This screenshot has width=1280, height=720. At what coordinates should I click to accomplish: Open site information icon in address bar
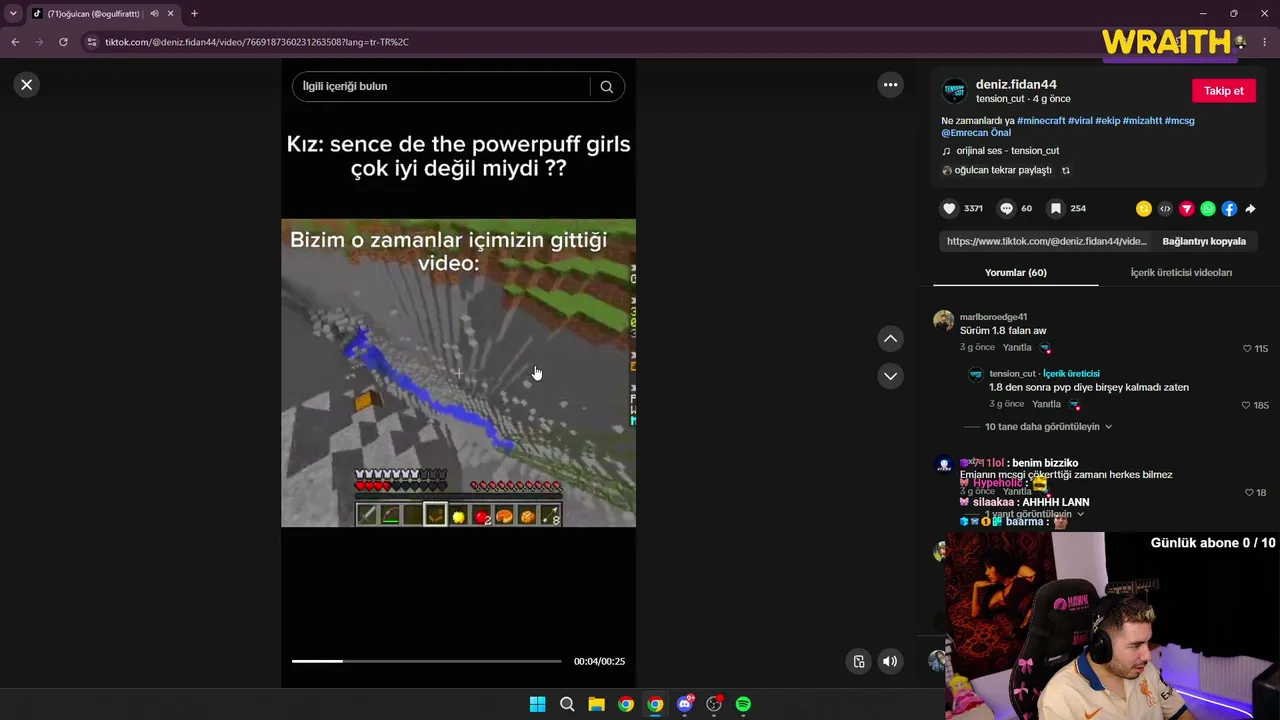point(92,42)
